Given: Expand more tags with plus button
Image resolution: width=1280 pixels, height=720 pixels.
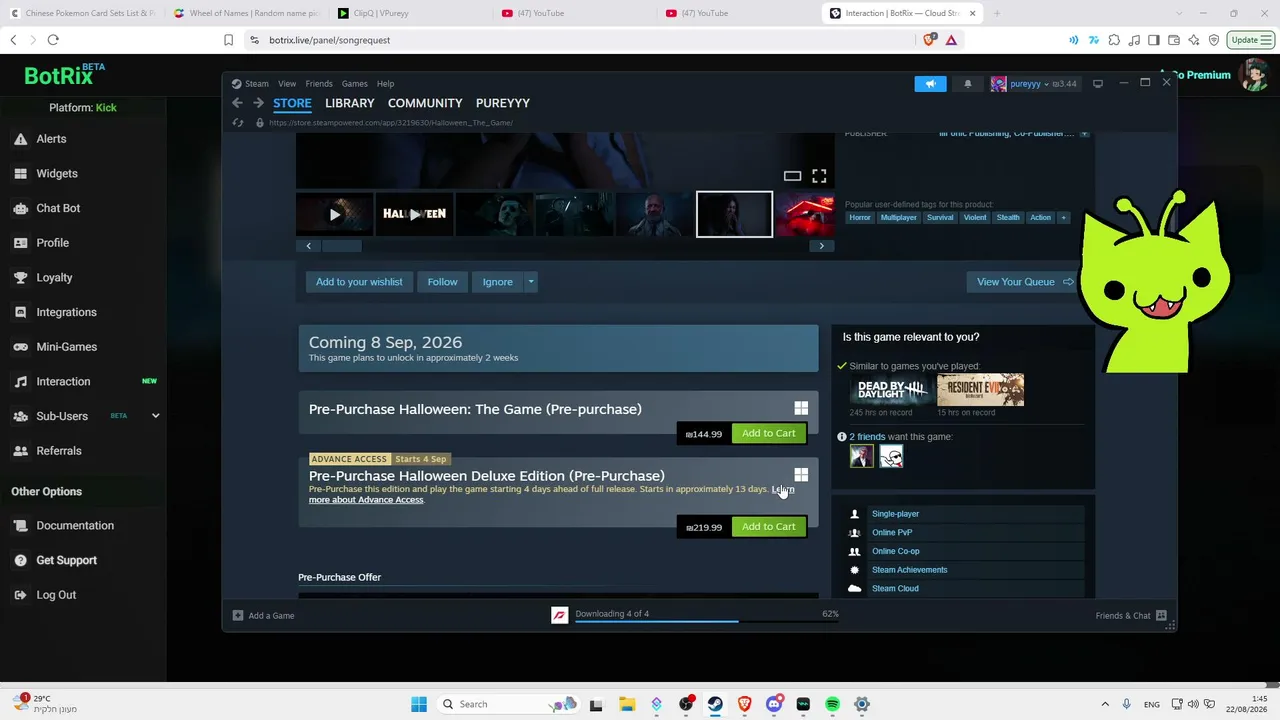Looking at the screenshot, I should click(x=1063, y=217).
